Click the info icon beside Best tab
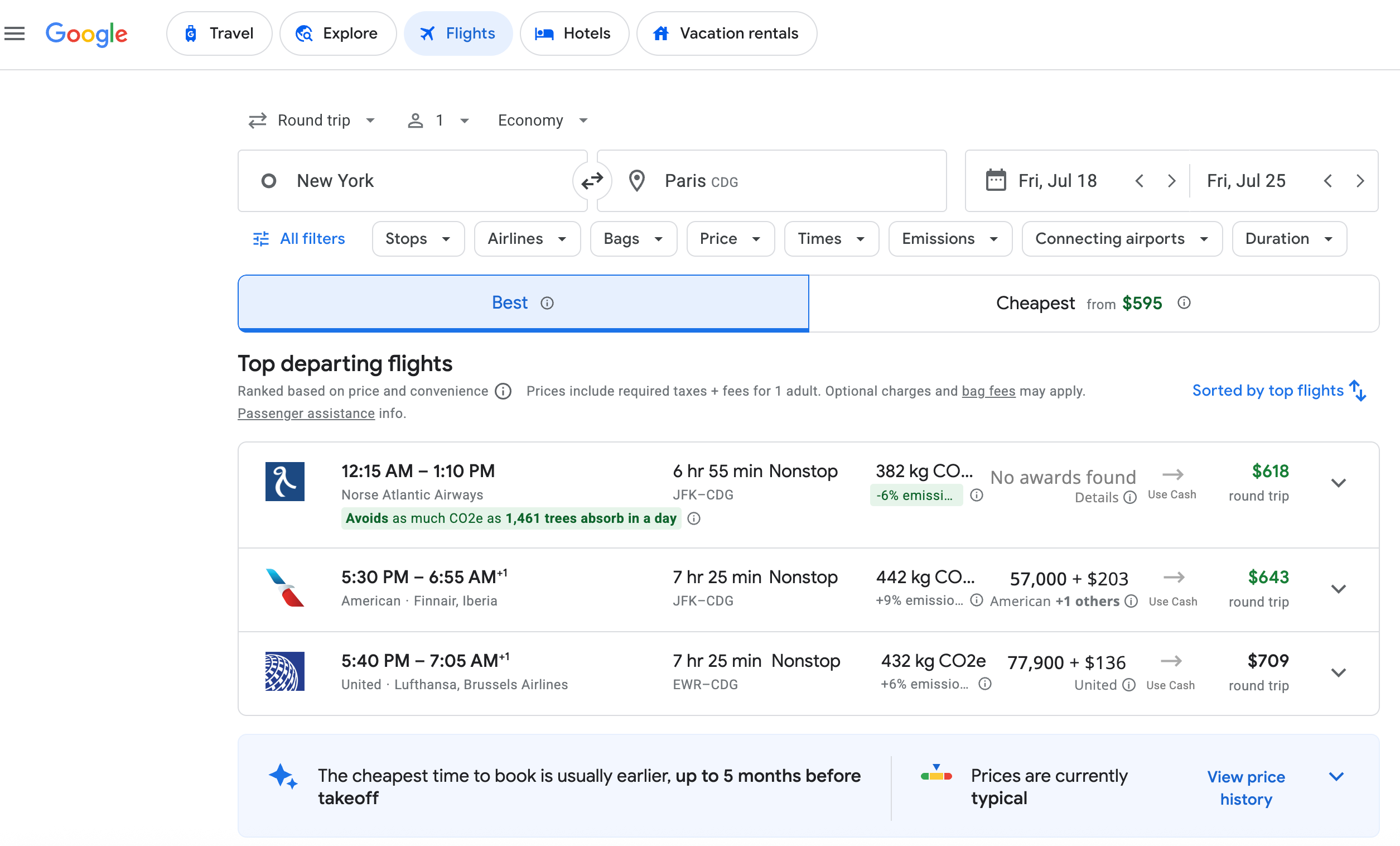 547,303
